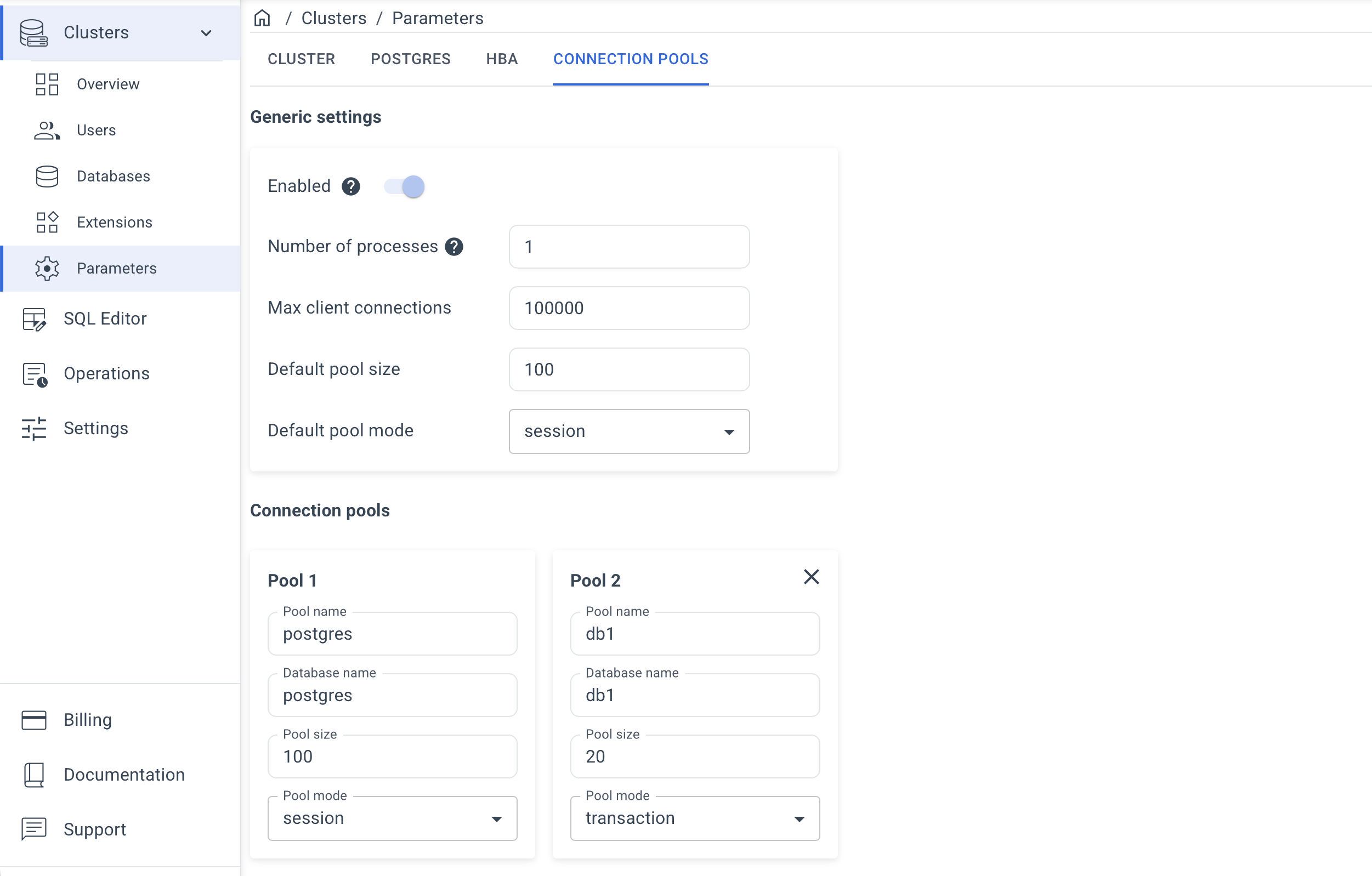
Task: Open the Default pool mode dropdown
Action: (629, 431)
